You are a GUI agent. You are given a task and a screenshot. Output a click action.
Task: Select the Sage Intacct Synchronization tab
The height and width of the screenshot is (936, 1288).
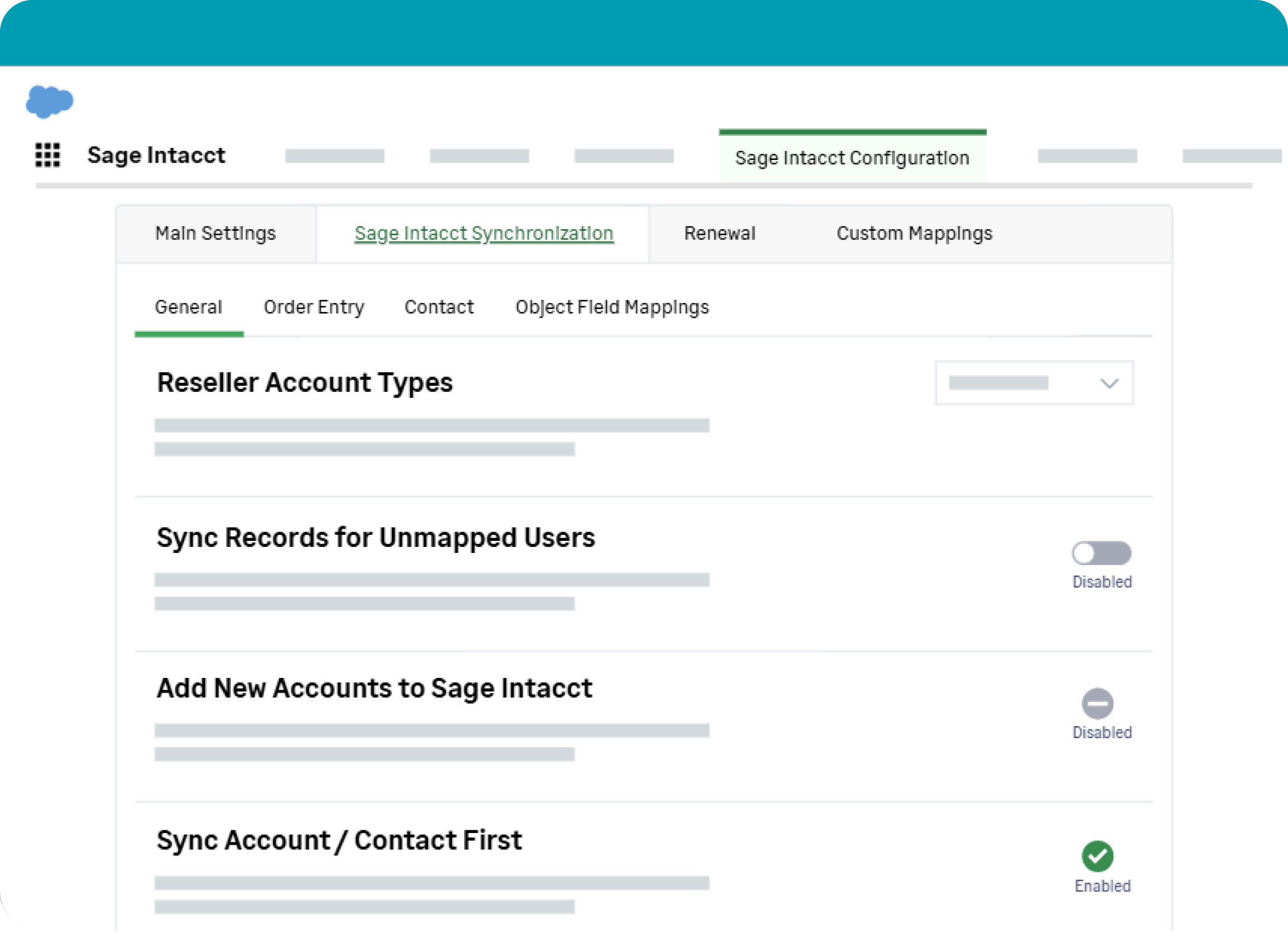pyautogui.click(x=484, y=233)
